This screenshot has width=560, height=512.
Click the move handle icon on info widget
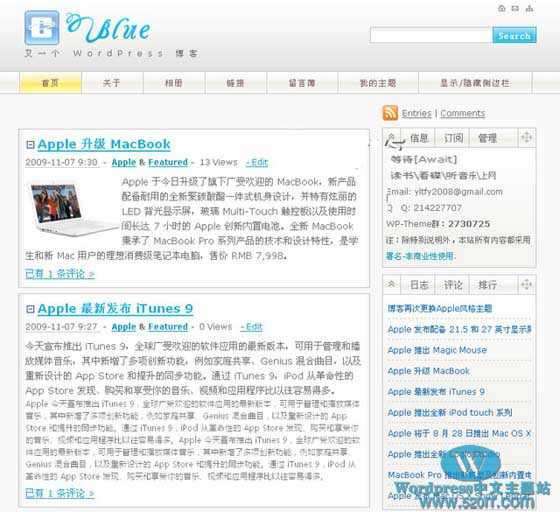[526, 137]
